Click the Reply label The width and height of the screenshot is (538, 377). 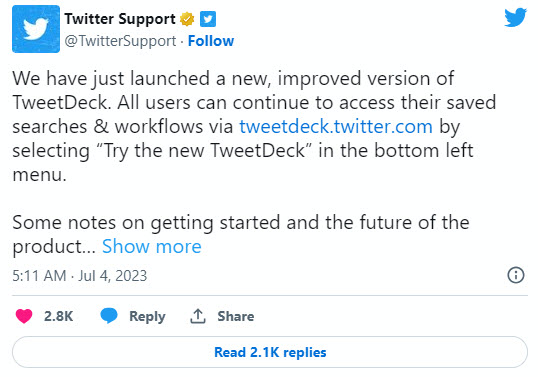[147, 316]
